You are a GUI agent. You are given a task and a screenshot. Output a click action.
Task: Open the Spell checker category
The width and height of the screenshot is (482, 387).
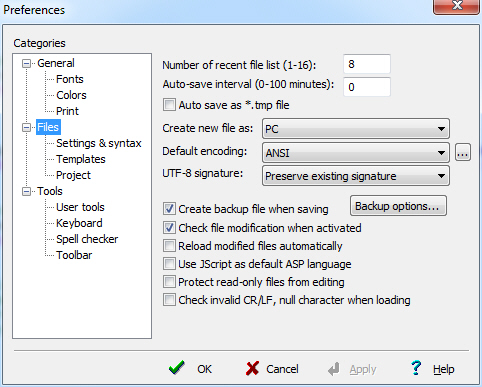(x=87, y=239)
